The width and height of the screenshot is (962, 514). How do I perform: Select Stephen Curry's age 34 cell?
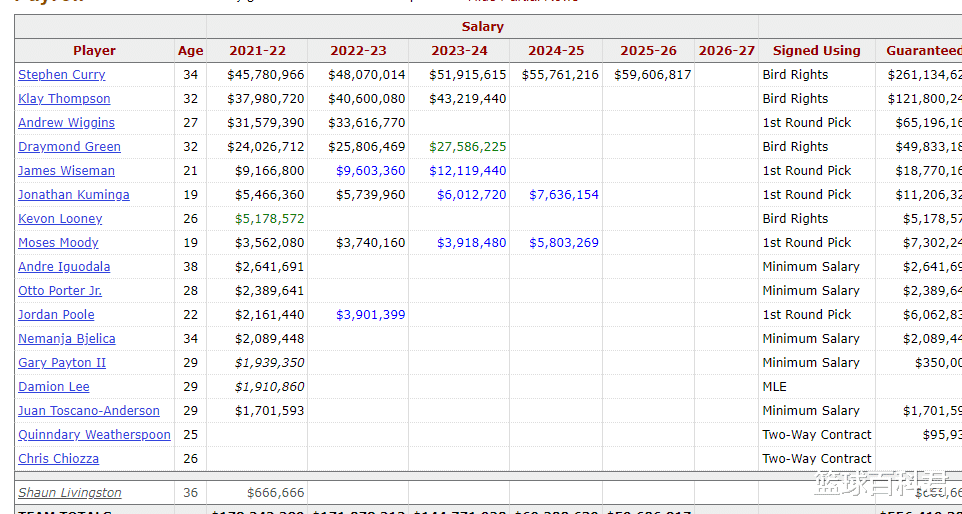191,75
